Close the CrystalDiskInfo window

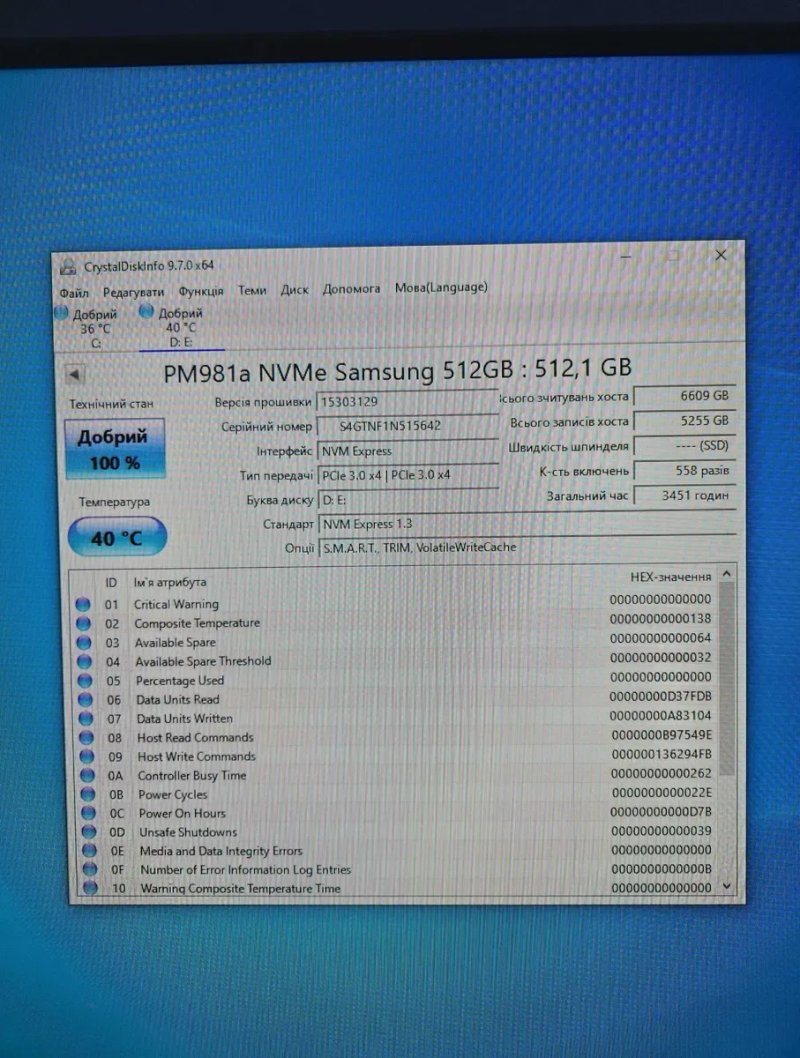pyautogui.click(x=720, y=255)
